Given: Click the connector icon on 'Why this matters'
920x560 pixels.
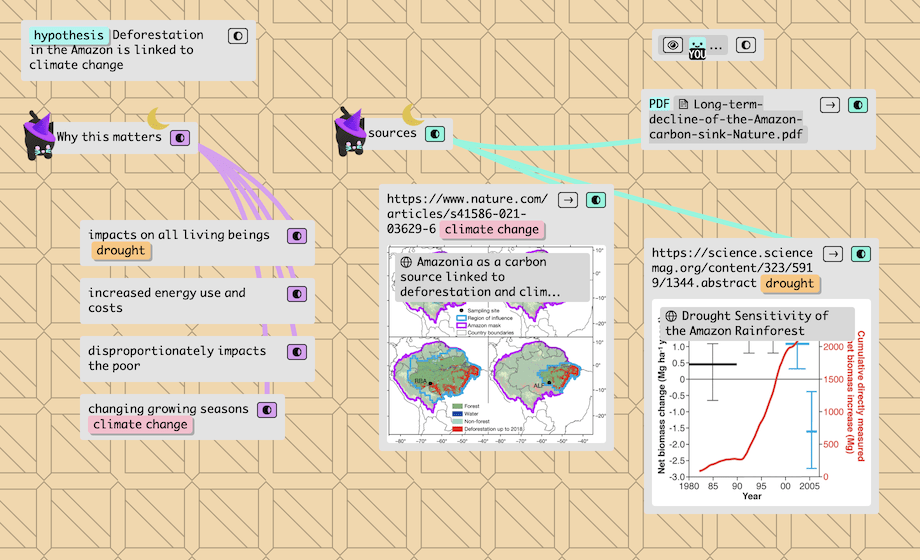Looking at the screenshot, I should click(180, 137).
